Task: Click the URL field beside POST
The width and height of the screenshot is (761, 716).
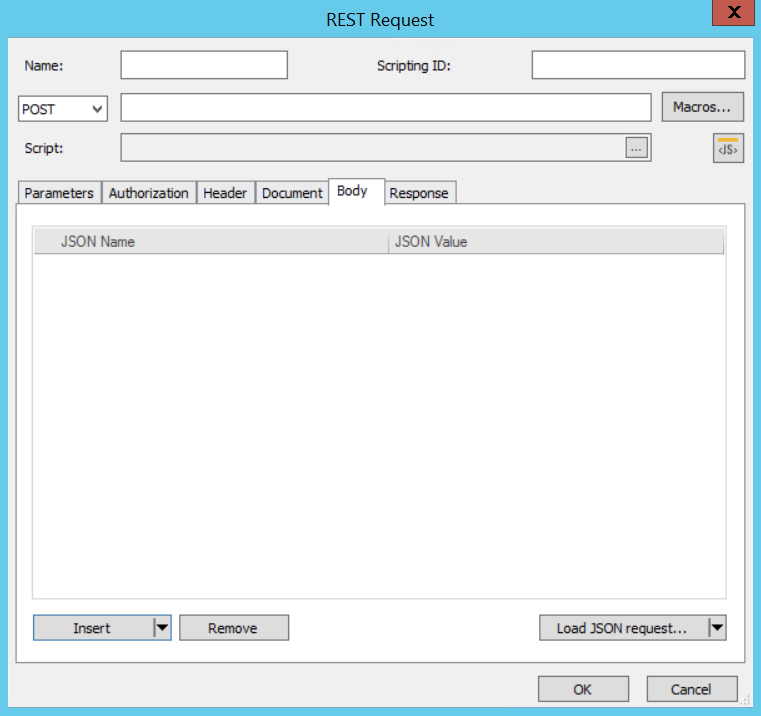Action: 386,107
